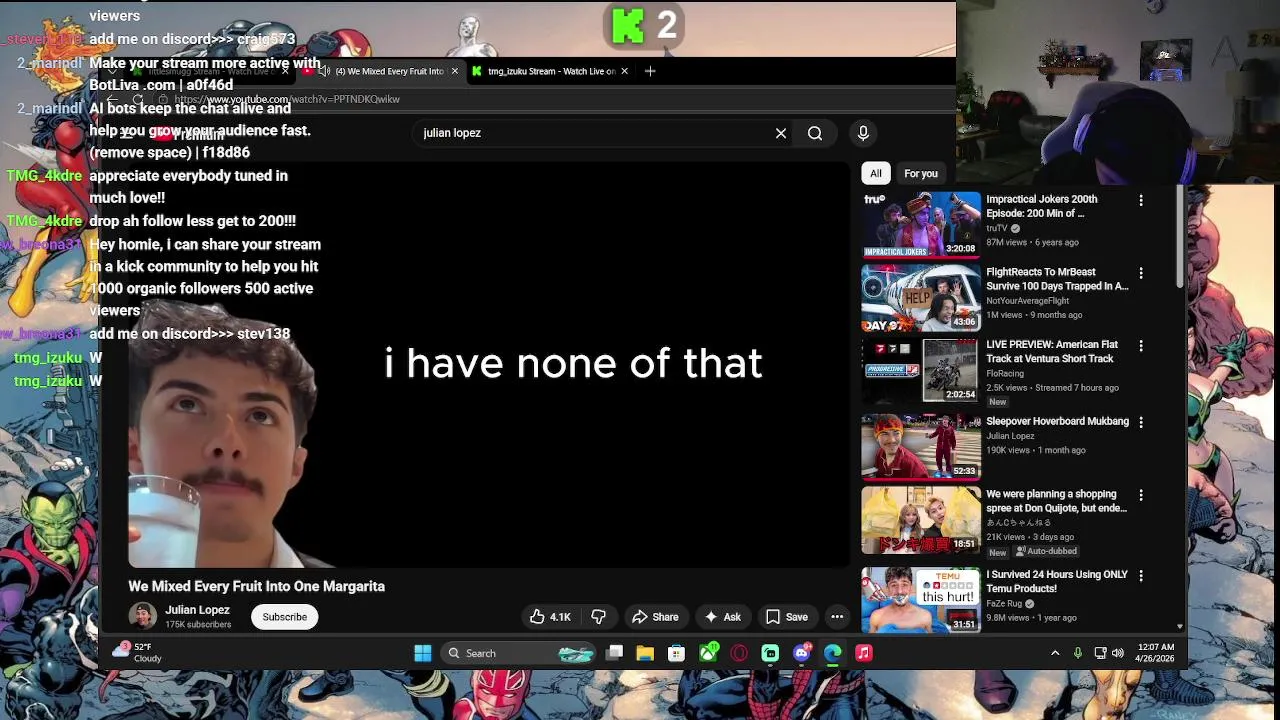
Task: Switch to 'We Mixed Every Fruit Into' browser tab
Action: click(389, 71)
